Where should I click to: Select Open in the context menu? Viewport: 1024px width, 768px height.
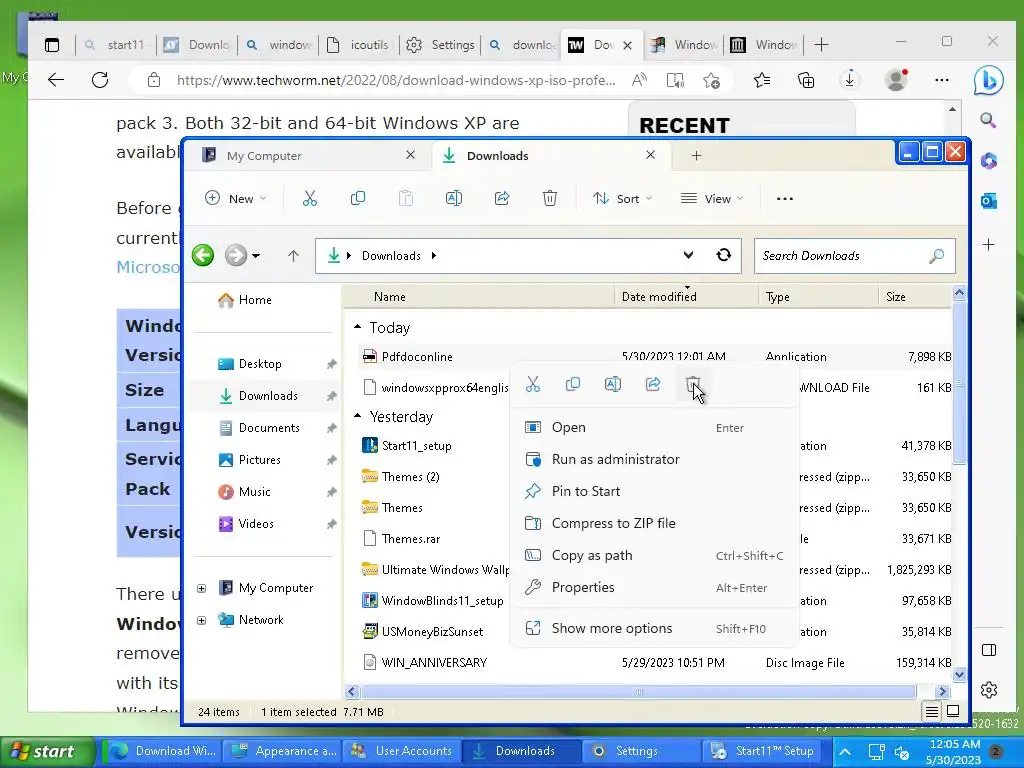click(653, 427)
